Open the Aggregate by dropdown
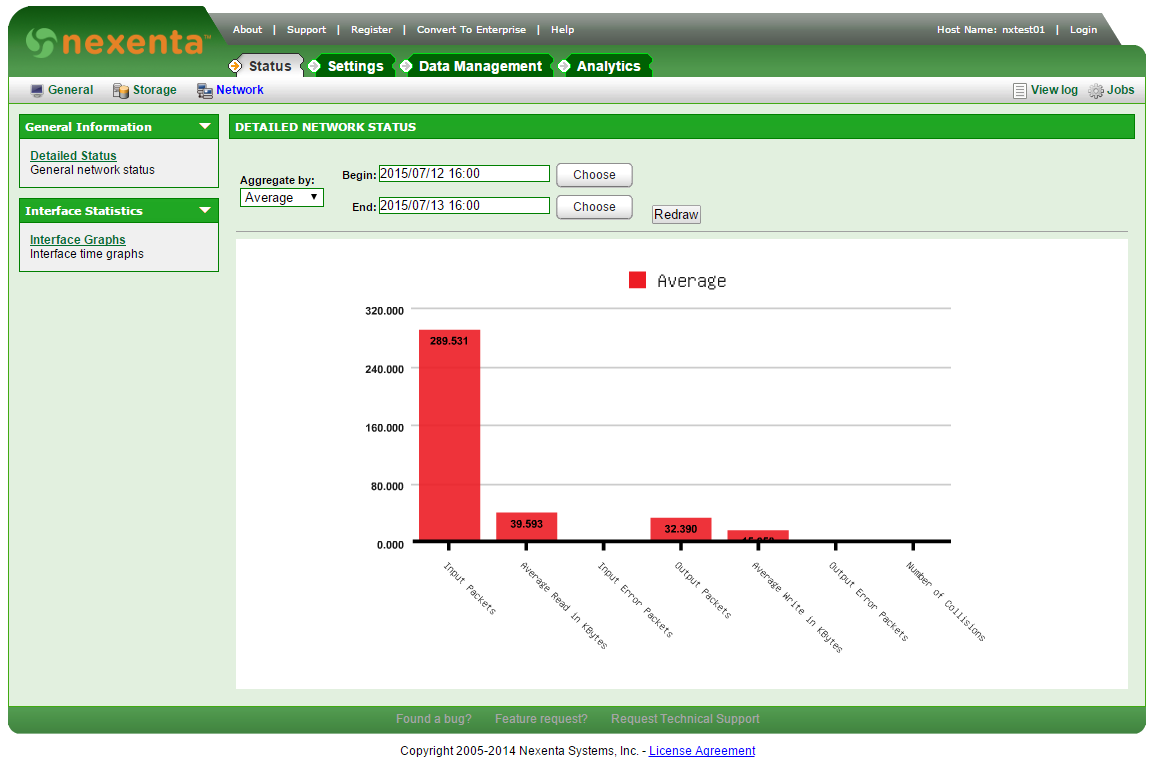 [282, 198]
